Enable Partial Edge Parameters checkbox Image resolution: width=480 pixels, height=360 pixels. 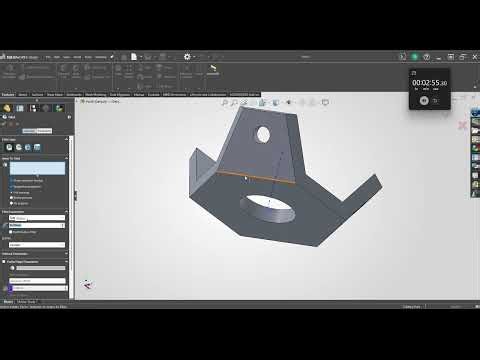click(x=4, y=262)
